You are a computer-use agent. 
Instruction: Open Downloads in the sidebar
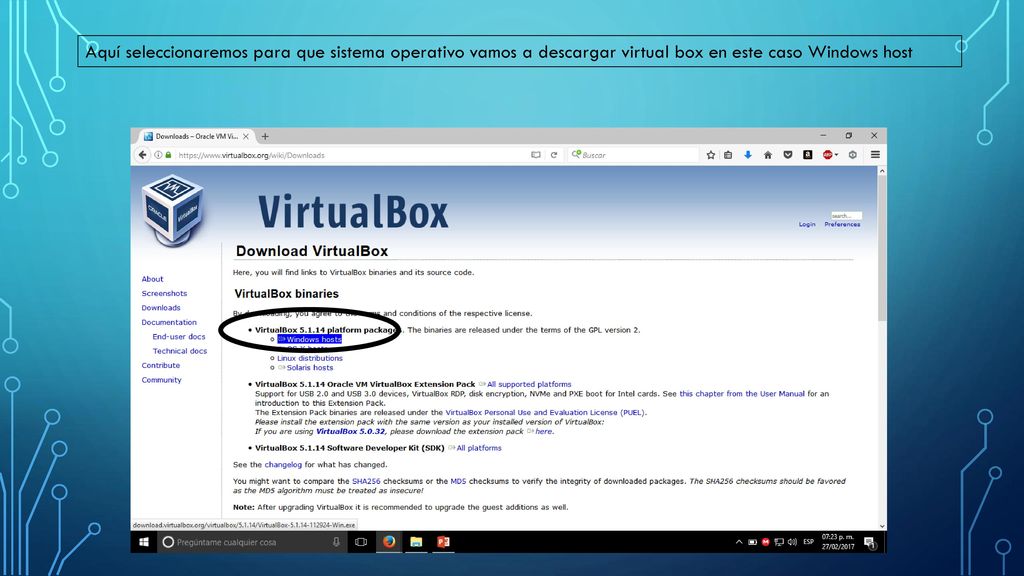click(x=161, y=308)
